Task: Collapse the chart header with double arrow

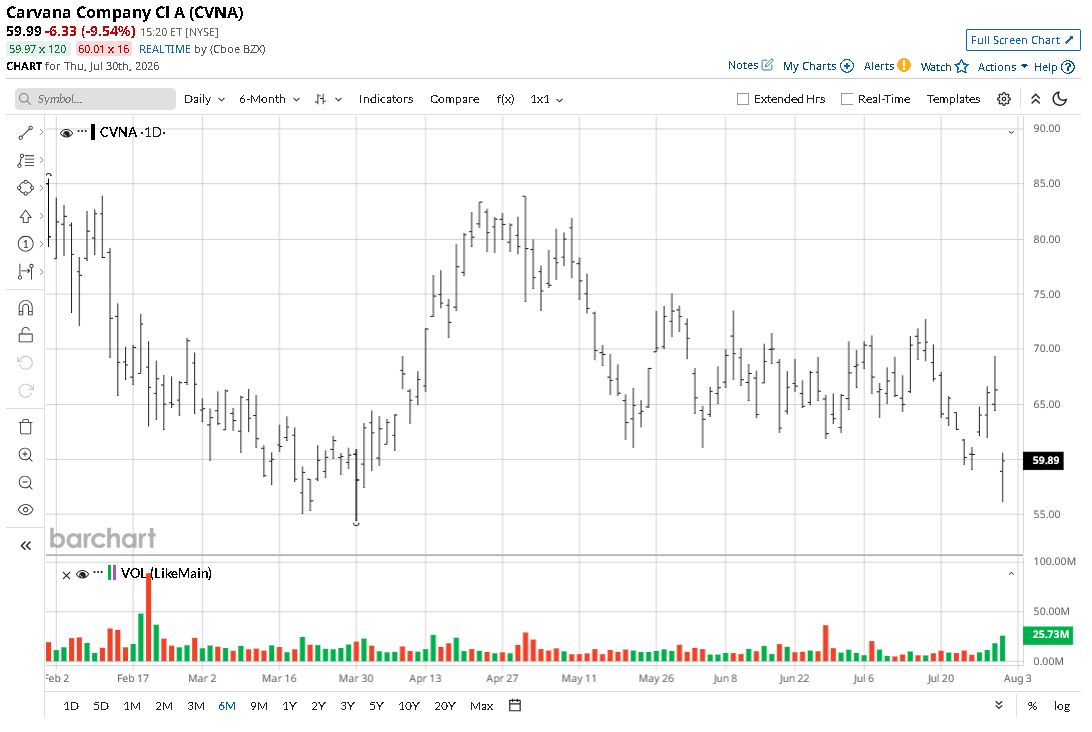Action: coord(1036,99)
